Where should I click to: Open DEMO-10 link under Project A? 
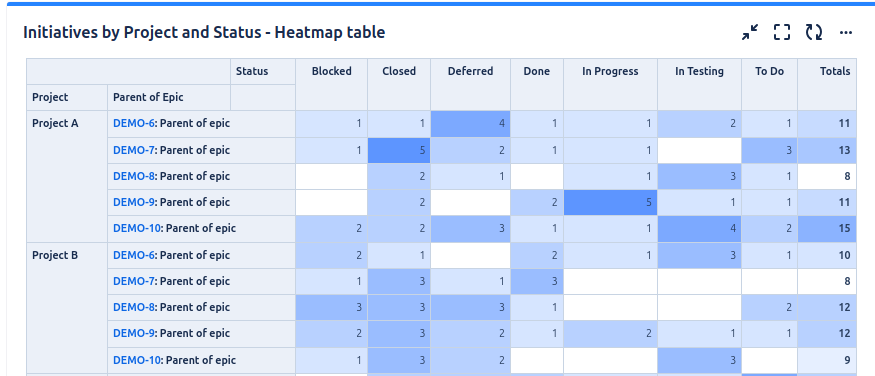[137, 228]
